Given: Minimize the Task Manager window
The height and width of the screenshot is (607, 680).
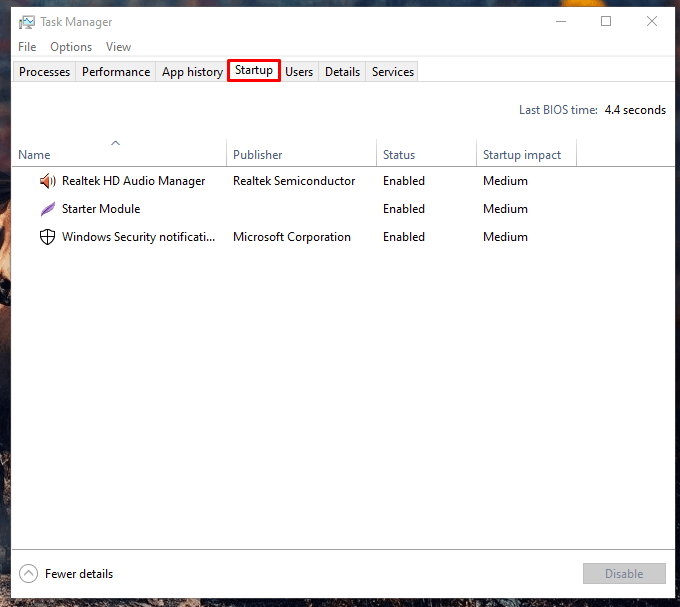Looking at the screenshot, I should [561, 21].
